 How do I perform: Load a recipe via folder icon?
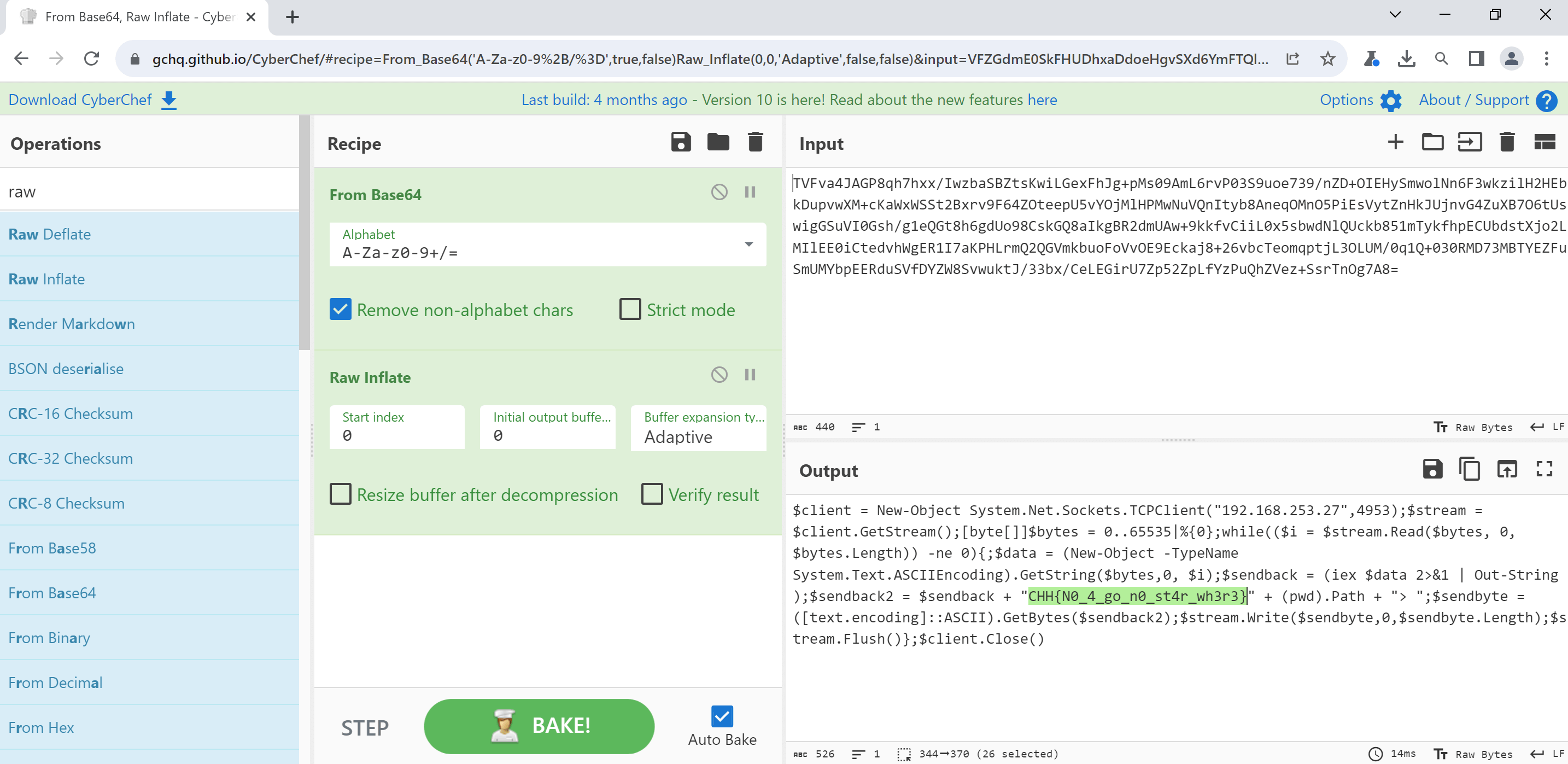pos(718,142)
